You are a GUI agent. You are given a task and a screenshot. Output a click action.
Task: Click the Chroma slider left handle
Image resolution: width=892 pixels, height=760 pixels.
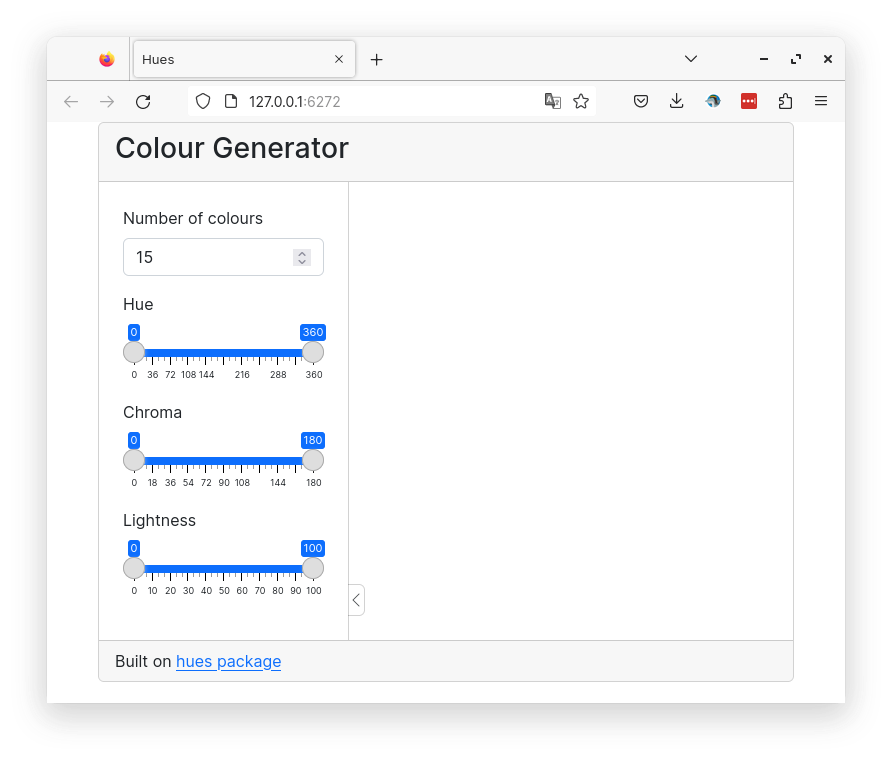pos(134,461)
